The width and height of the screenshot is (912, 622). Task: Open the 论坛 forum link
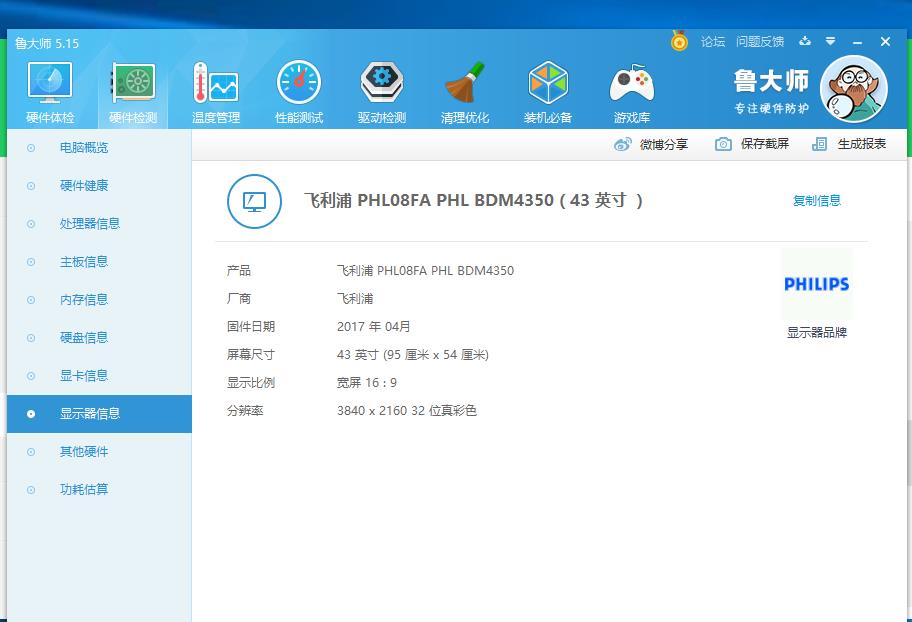(x=712, y=42)
